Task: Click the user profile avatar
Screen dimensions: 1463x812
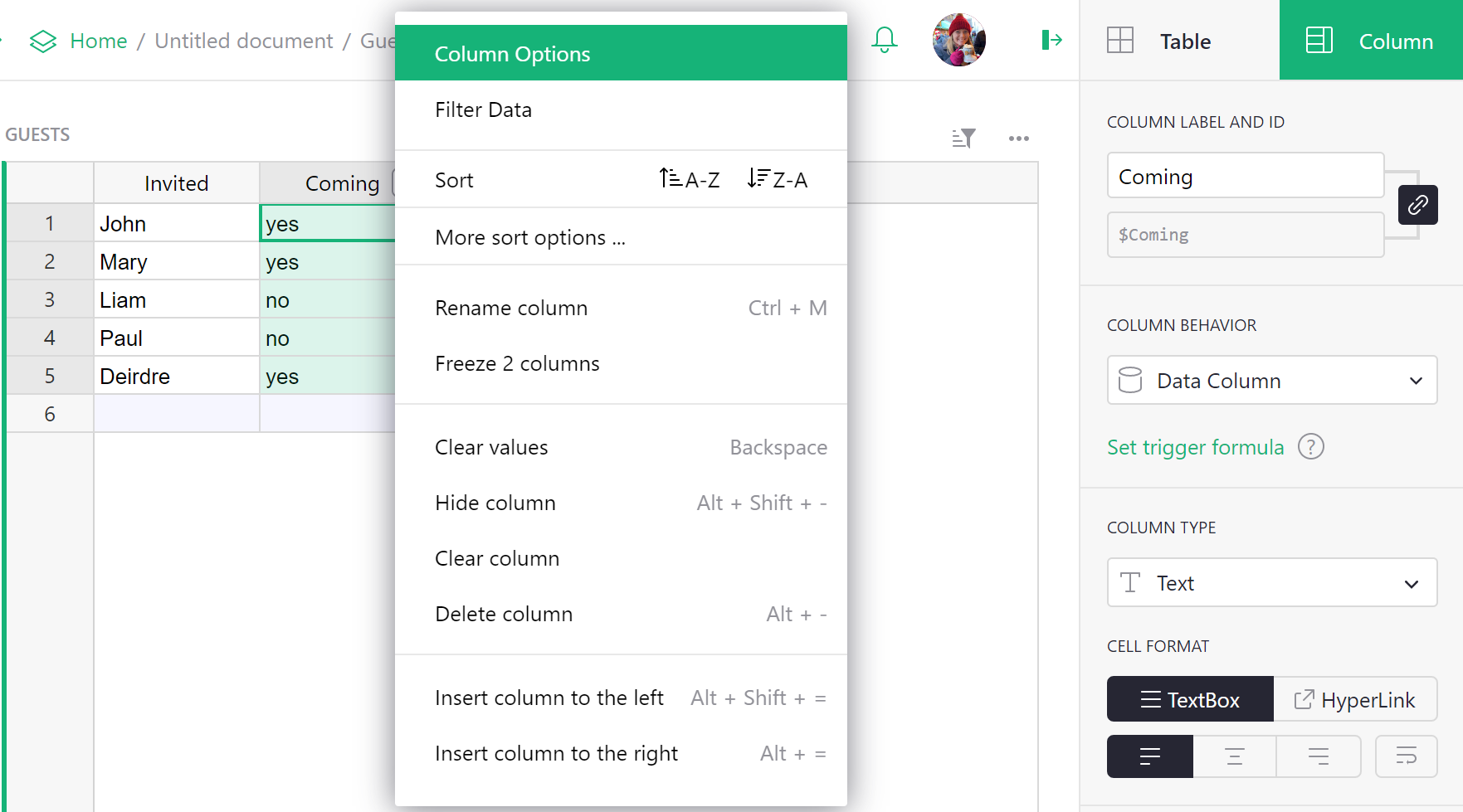Action: pyautogui.click(x=958, y=39)
